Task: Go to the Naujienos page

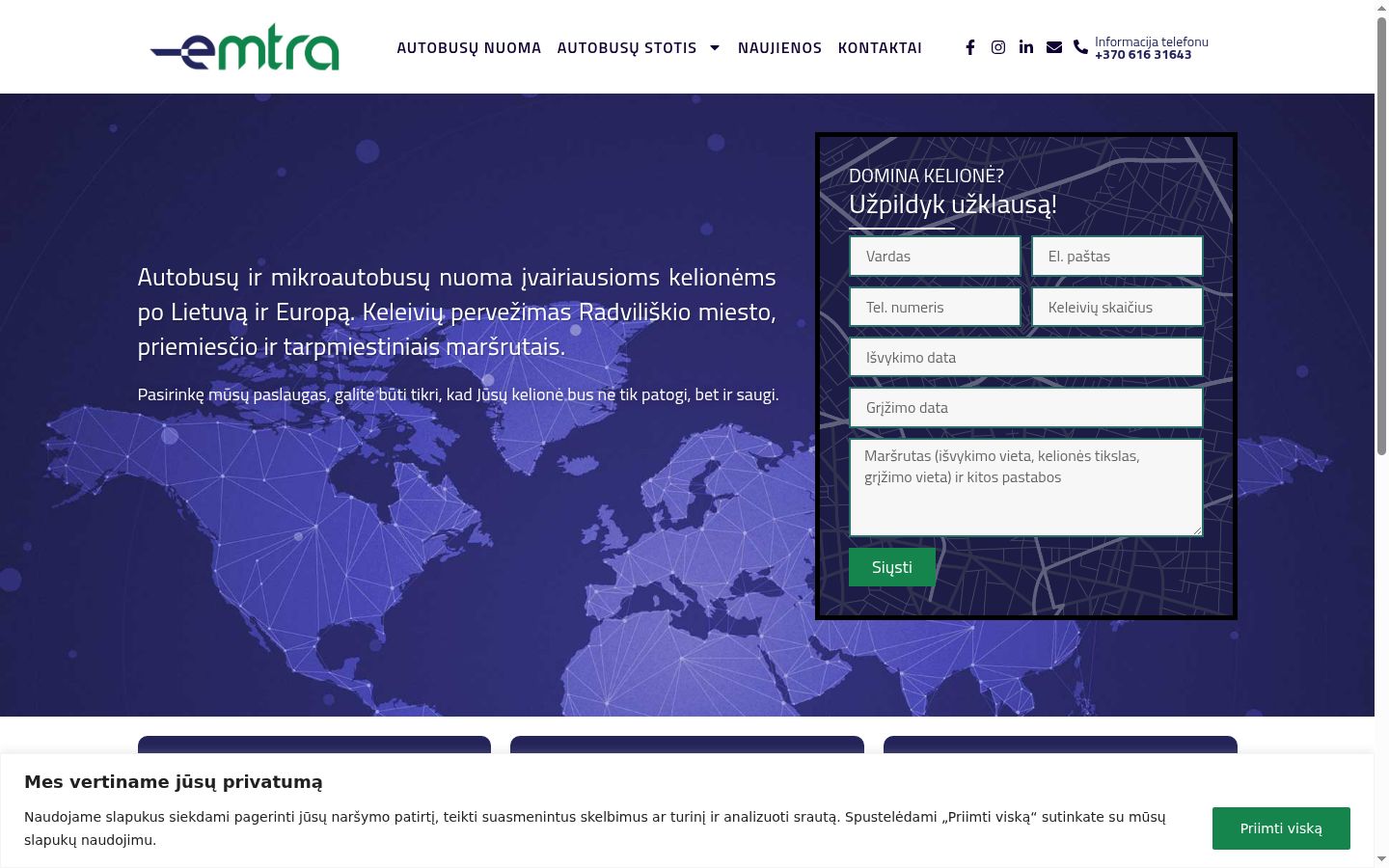Action: 779,47
